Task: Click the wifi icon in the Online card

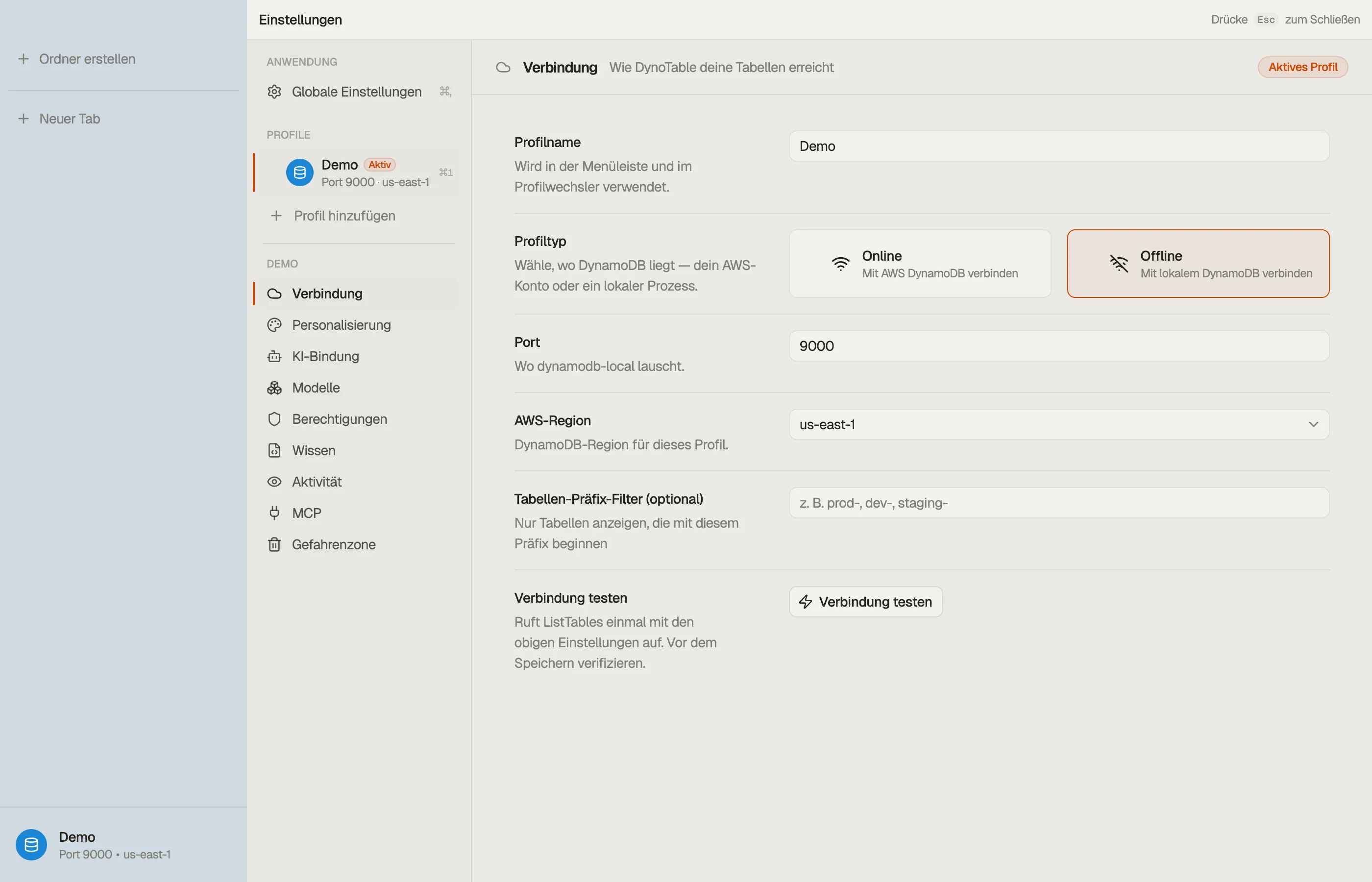Action: pyautogui.click(x=840, y=264)
